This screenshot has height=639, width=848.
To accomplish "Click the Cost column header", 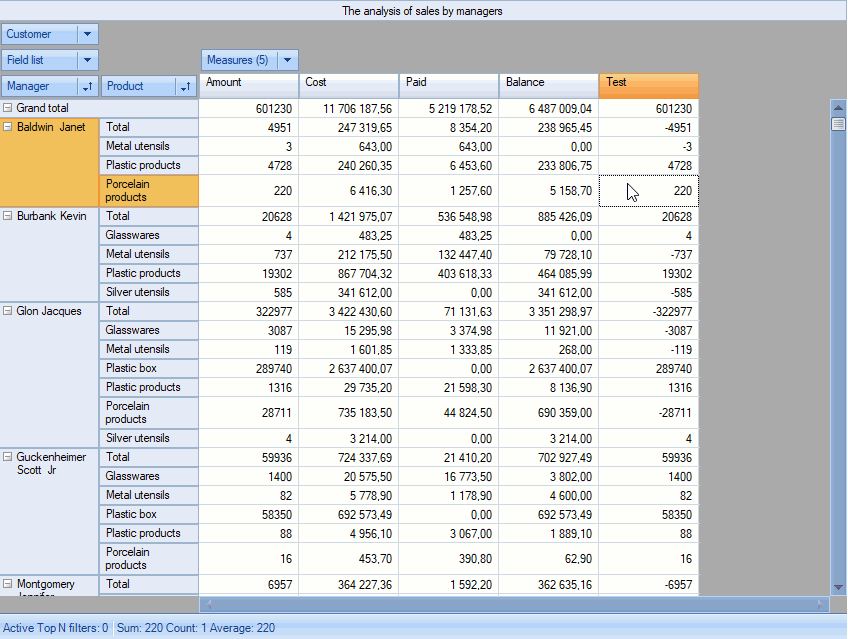I will [x=348, y=83].
